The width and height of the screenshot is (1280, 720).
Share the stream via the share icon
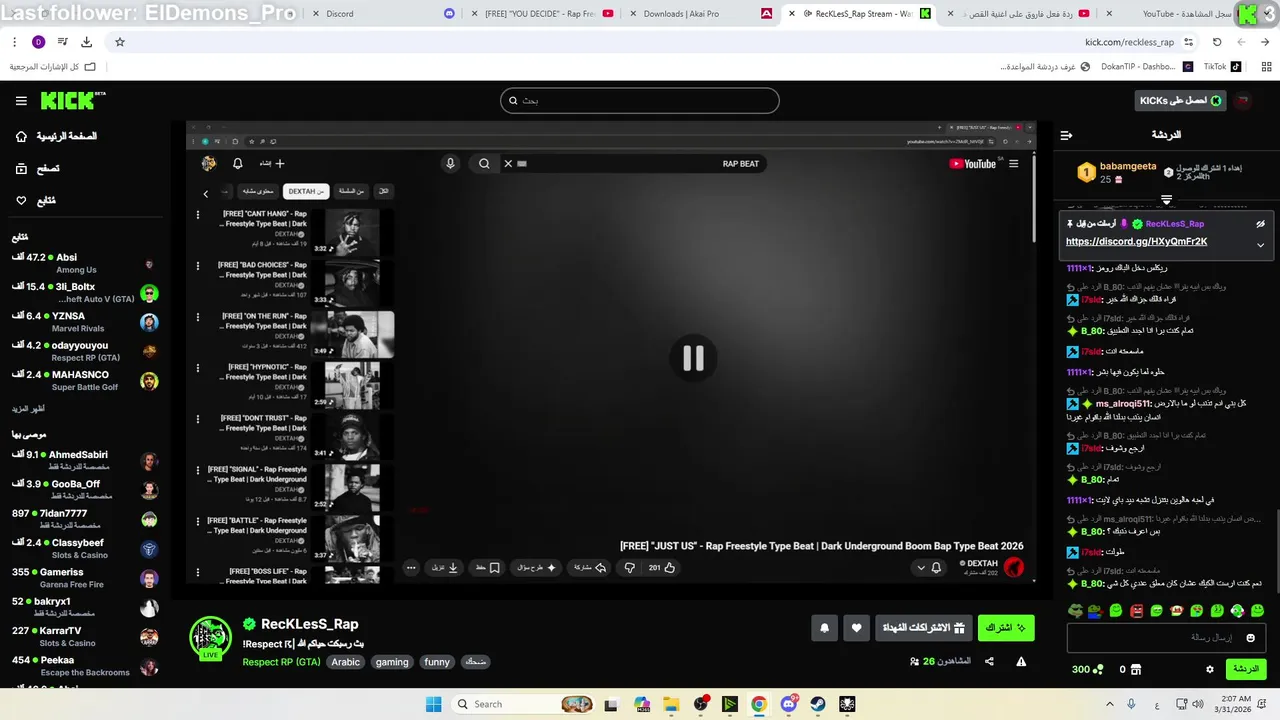(x=989, y=661)
